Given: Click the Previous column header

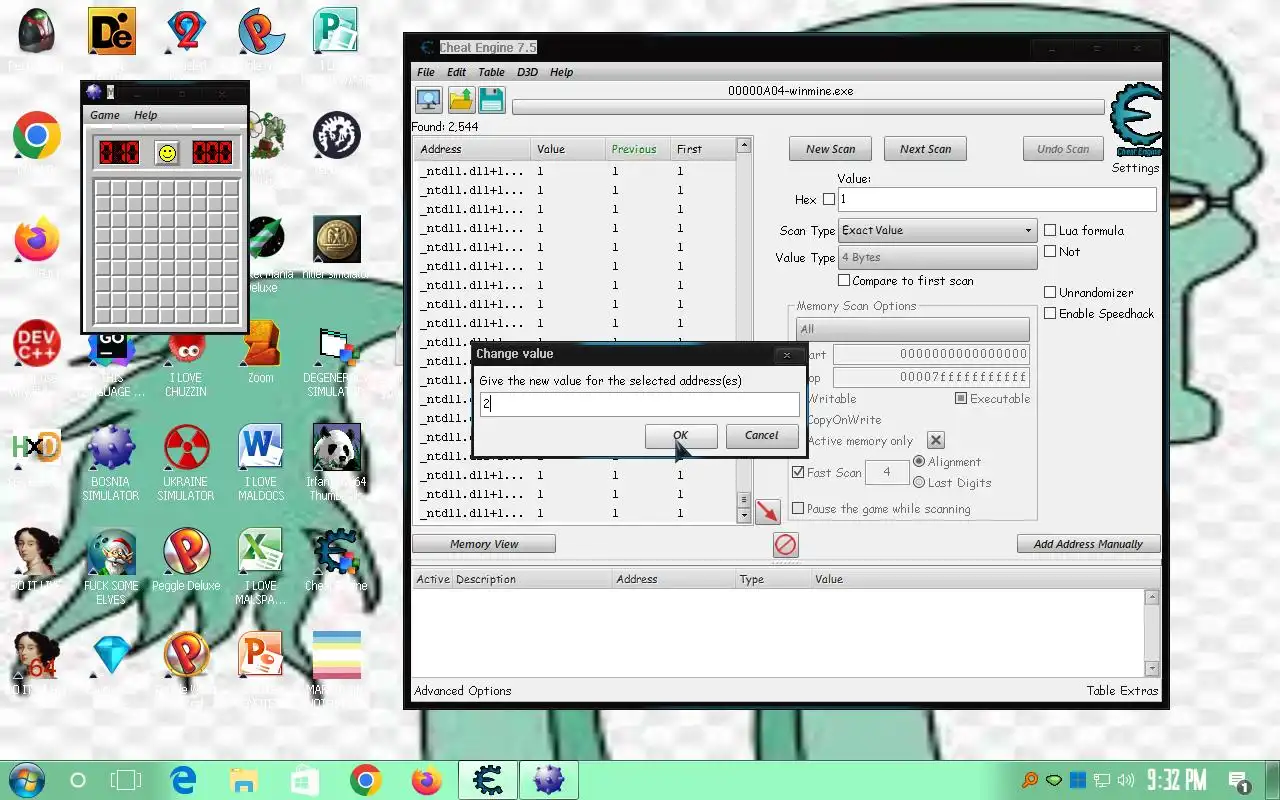Looking at the screenshot, I should [638, 149].
